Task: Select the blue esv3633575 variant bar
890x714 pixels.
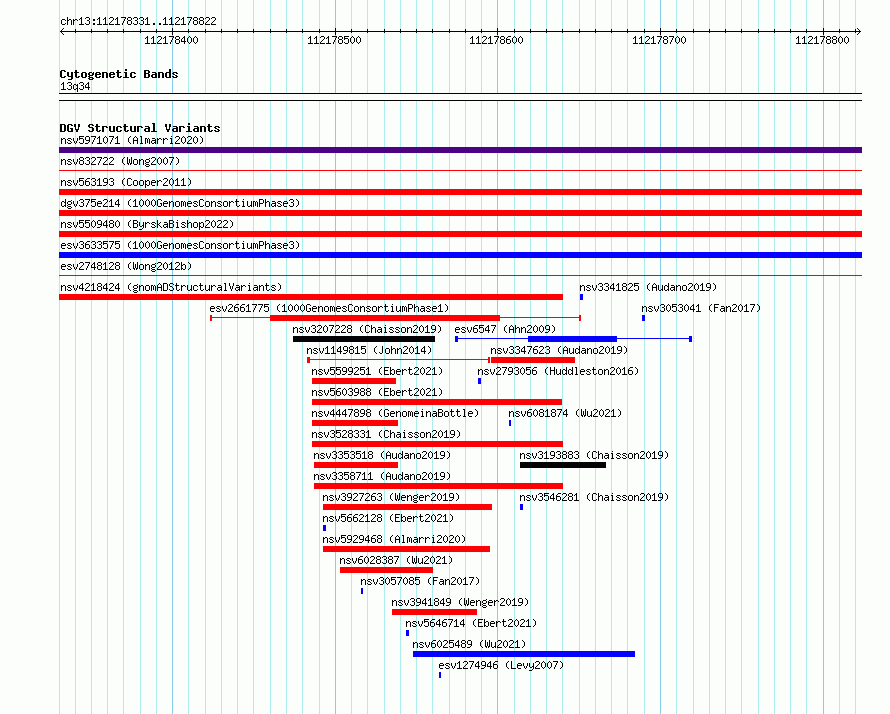Action: pyautogui.click(x=460, y=255)
